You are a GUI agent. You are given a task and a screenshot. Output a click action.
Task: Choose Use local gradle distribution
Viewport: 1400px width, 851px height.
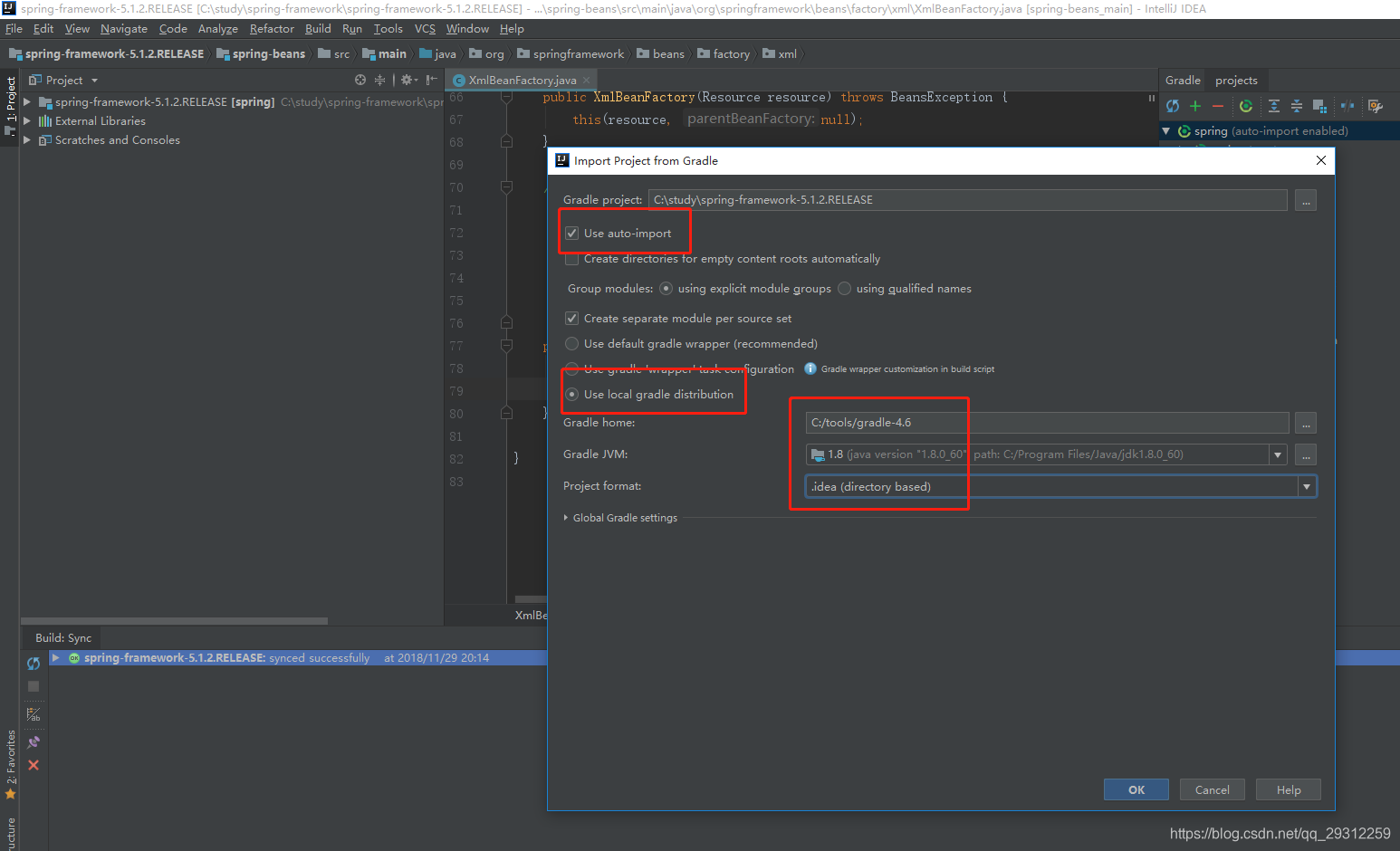(571, 395)
